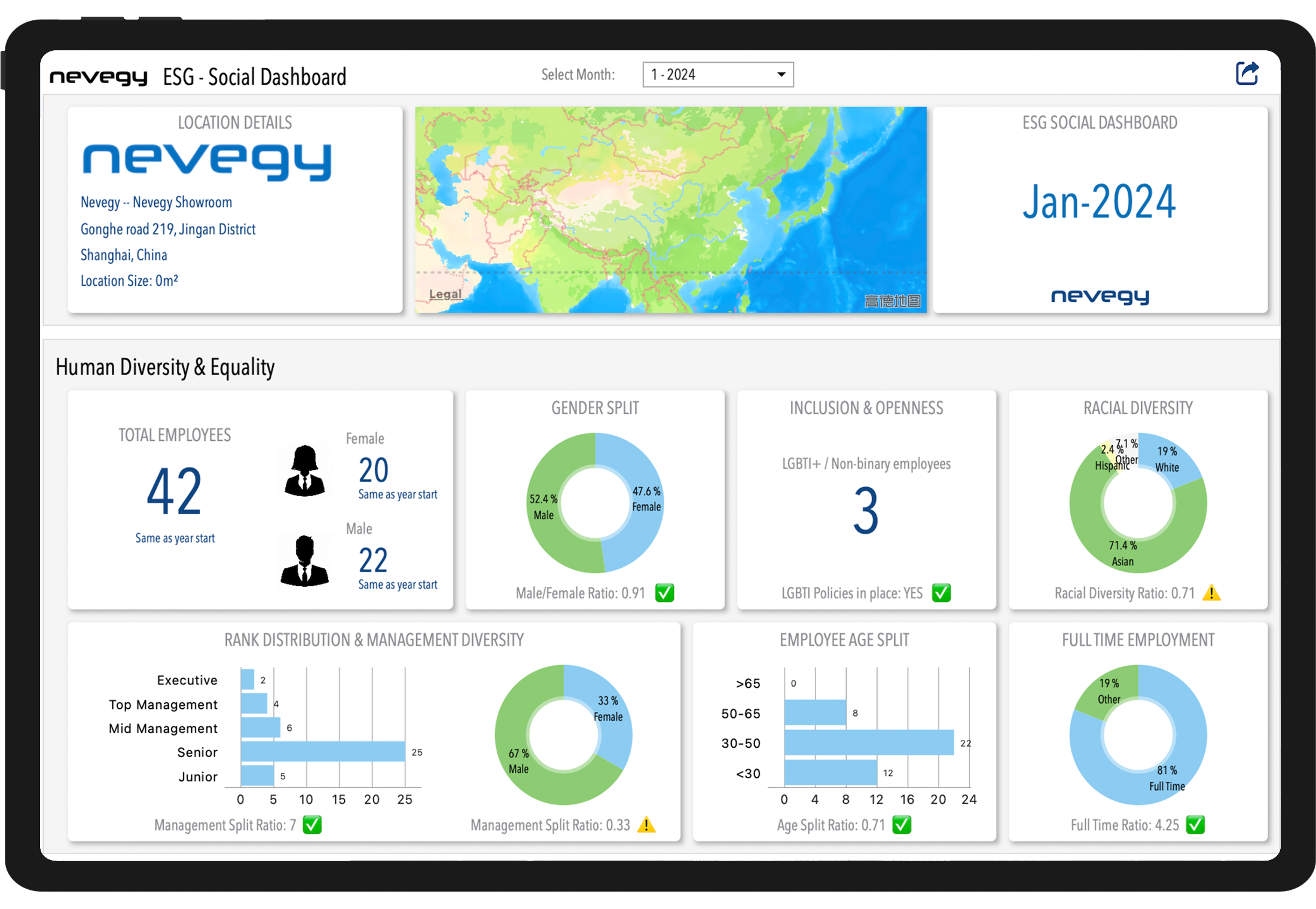Image resolution: width=1316 pixels, height=909 pixels.
Task: Click the LGBTI+ employee count 3
Action: pos(866,510)
